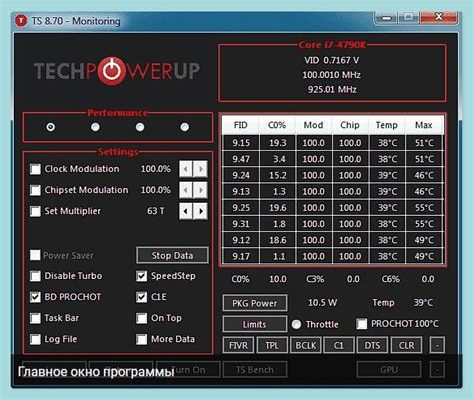Click the TechPowerUp power logo

point(112,71)
